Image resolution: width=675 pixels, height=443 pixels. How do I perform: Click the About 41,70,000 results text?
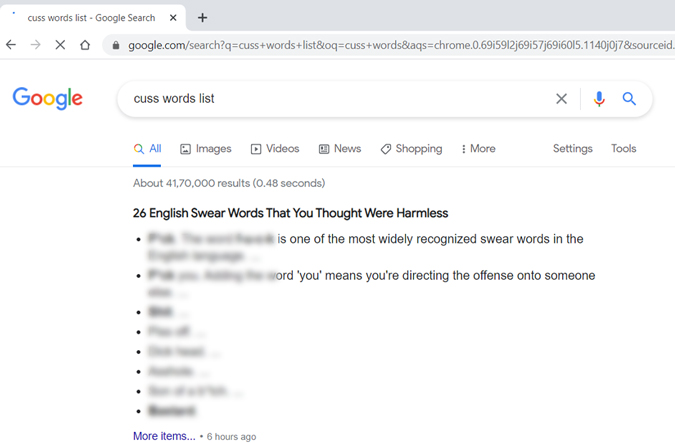point(229,183)
